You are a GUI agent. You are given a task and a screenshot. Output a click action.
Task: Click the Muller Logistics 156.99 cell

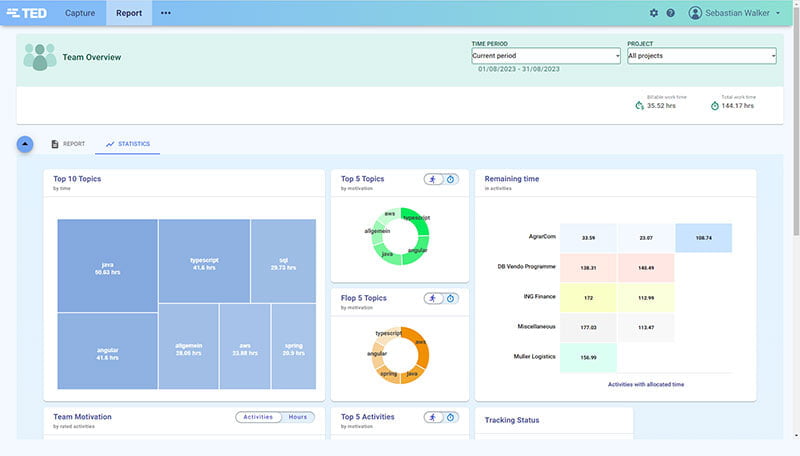click(x=588, y=357)
